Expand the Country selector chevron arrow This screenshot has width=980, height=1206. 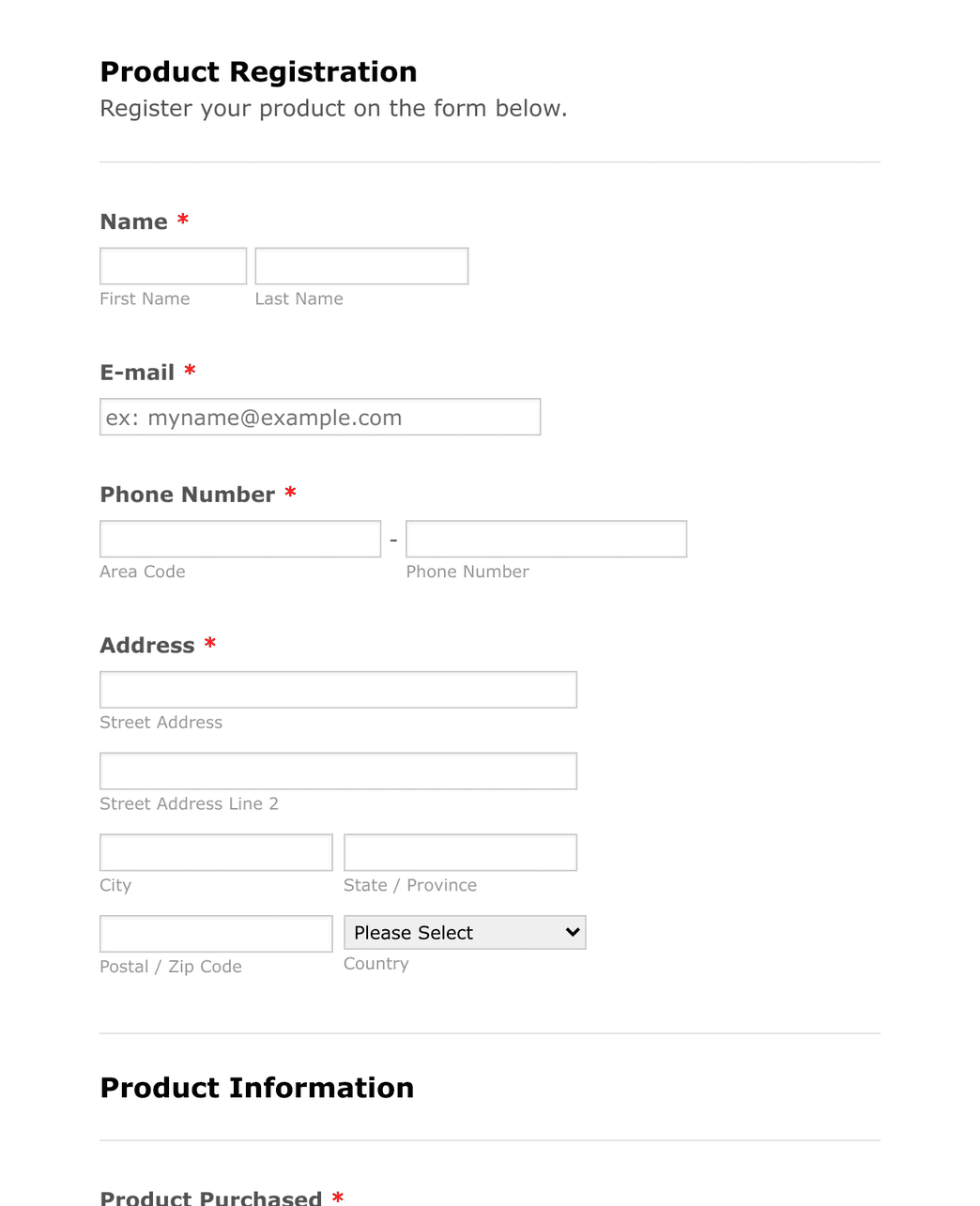(571, 932)
